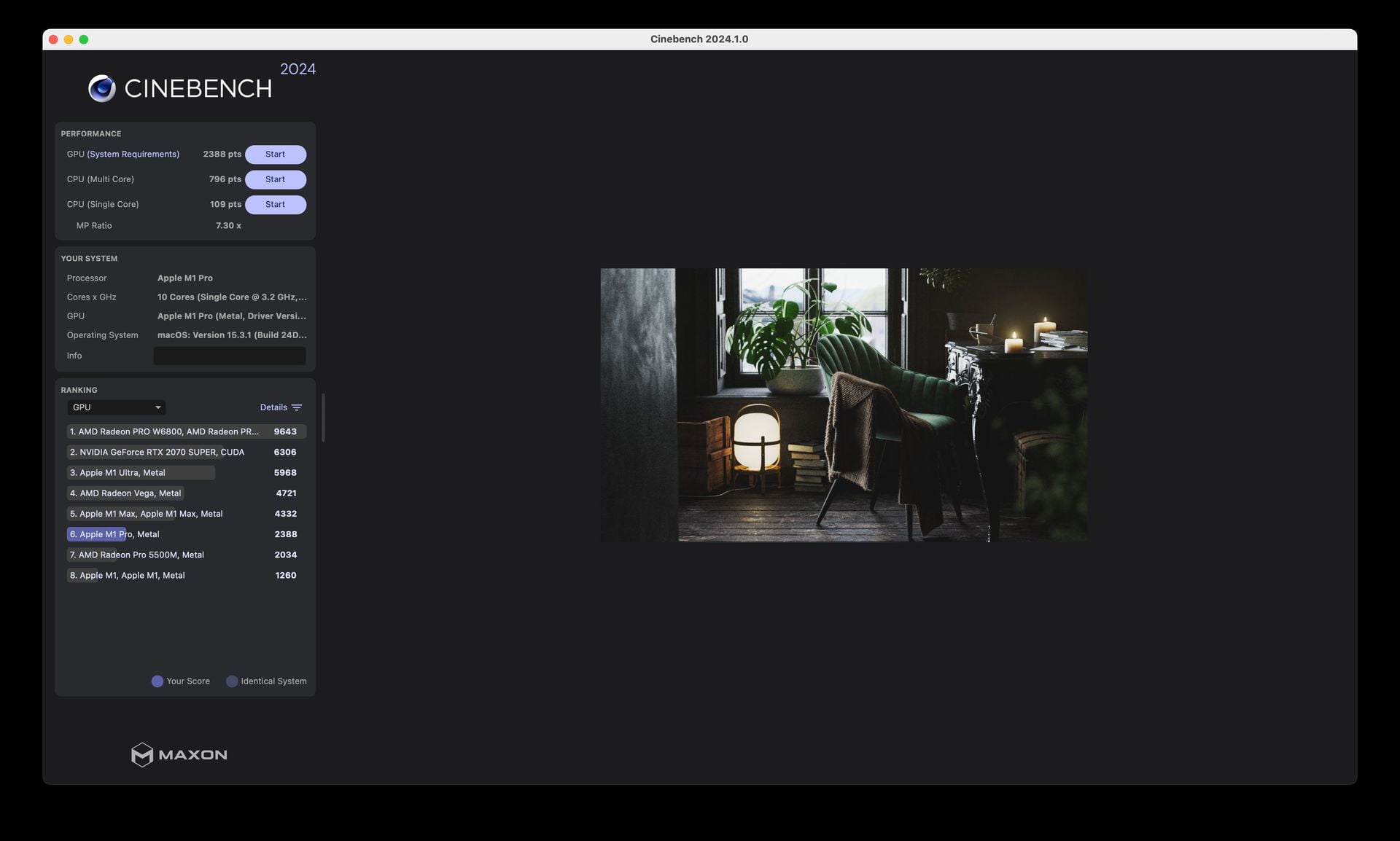The width and height of the screenshot is (1400, 841).
Task: Click the score 5968 in ranking
Action: (285, 473)
